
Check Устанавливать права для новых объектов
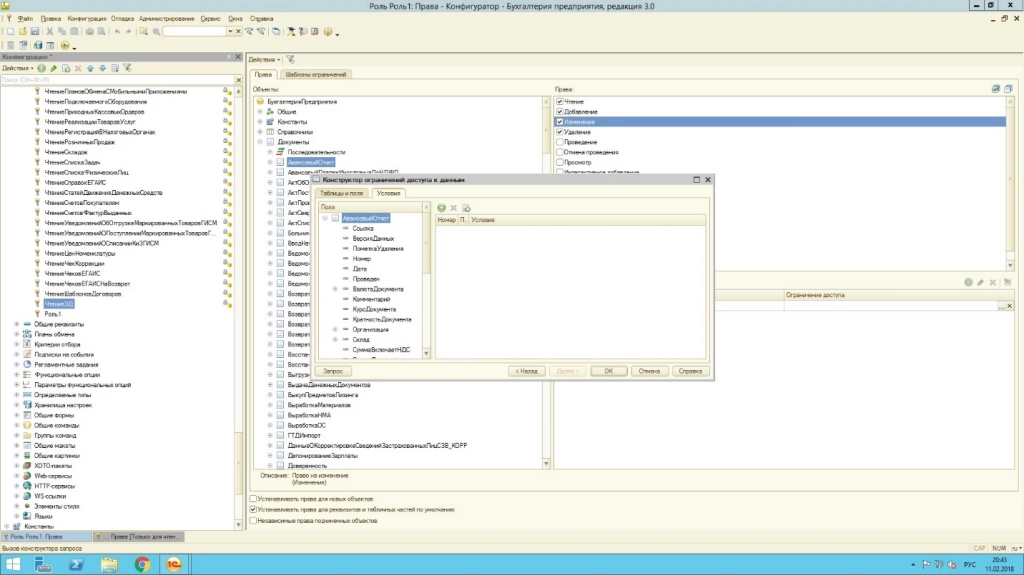point(252,498)
